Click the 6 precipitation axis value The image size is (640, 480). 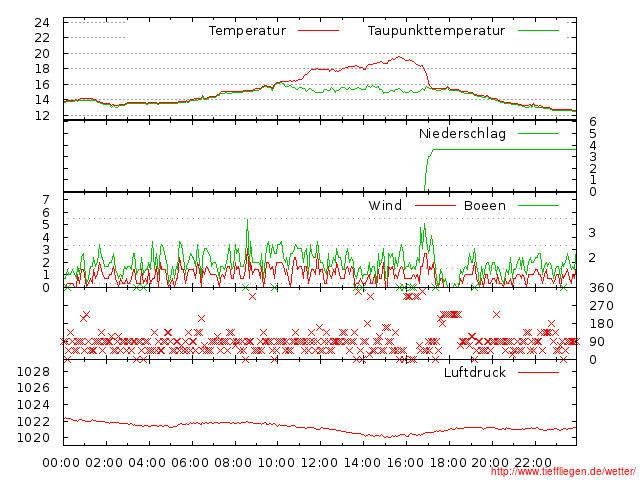pyautogui.click(x=593, y=122)
